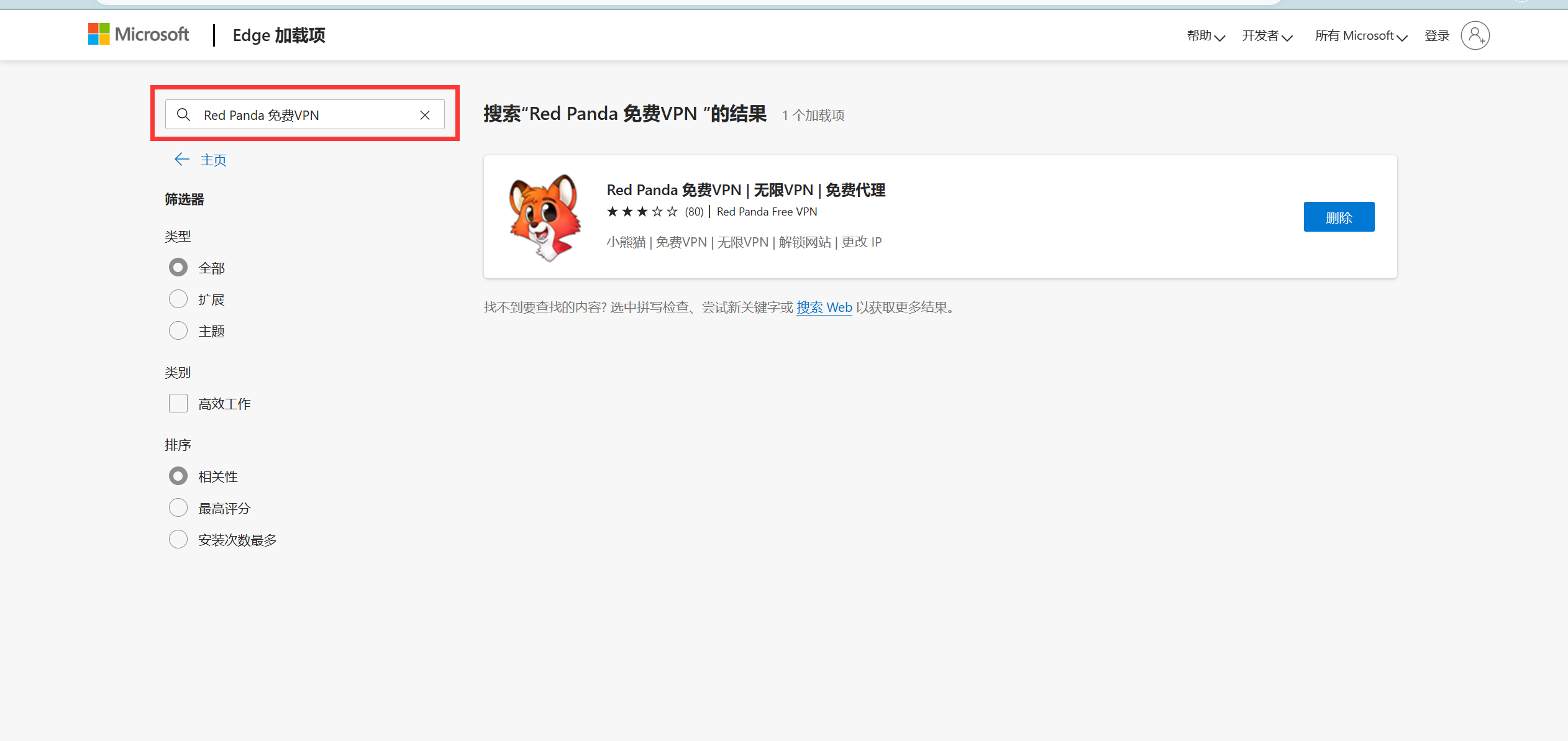Open the 搜索 Web link
Image resolution: width=1568 pixels, height=741 pixels.
point(824,307)
